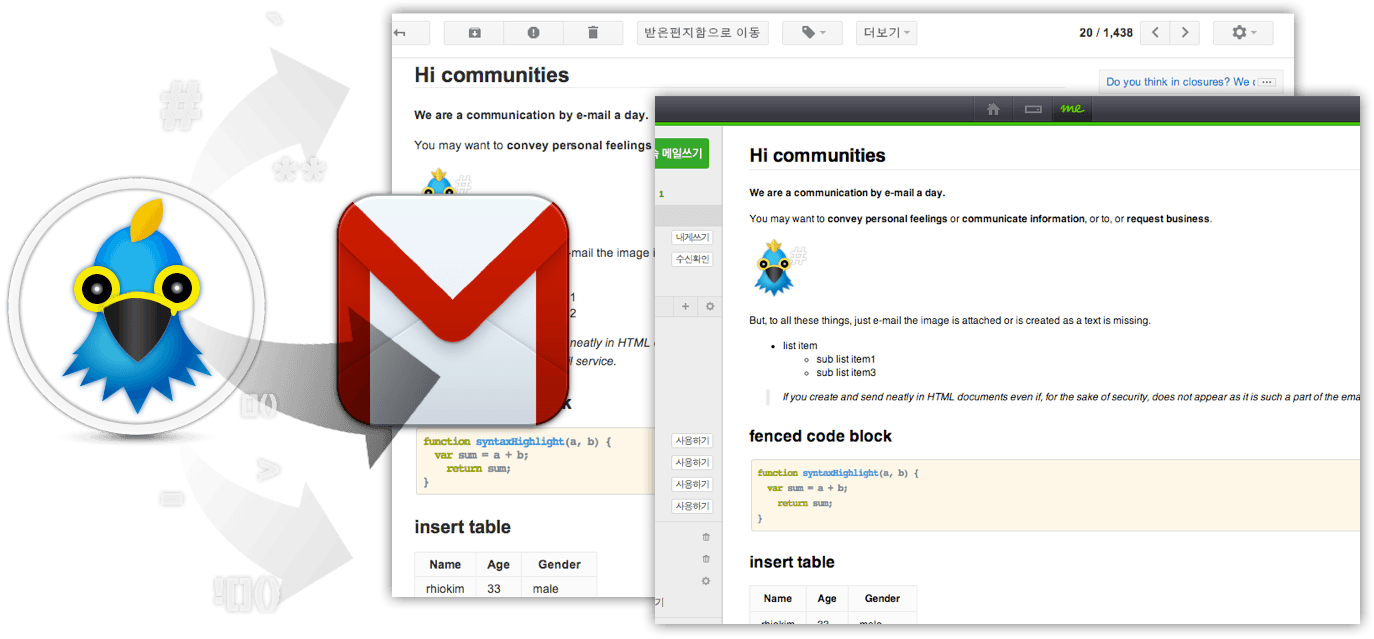Click the large Gmail envelope logo
1374x639 pixels.
(x=452, y=308)
